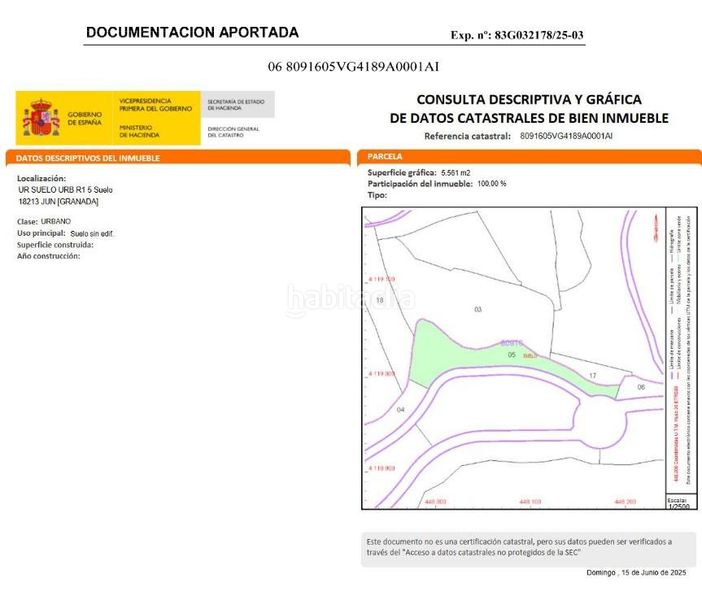Click the Superficie gráfica 5.561 m2 value

(456, 173)
